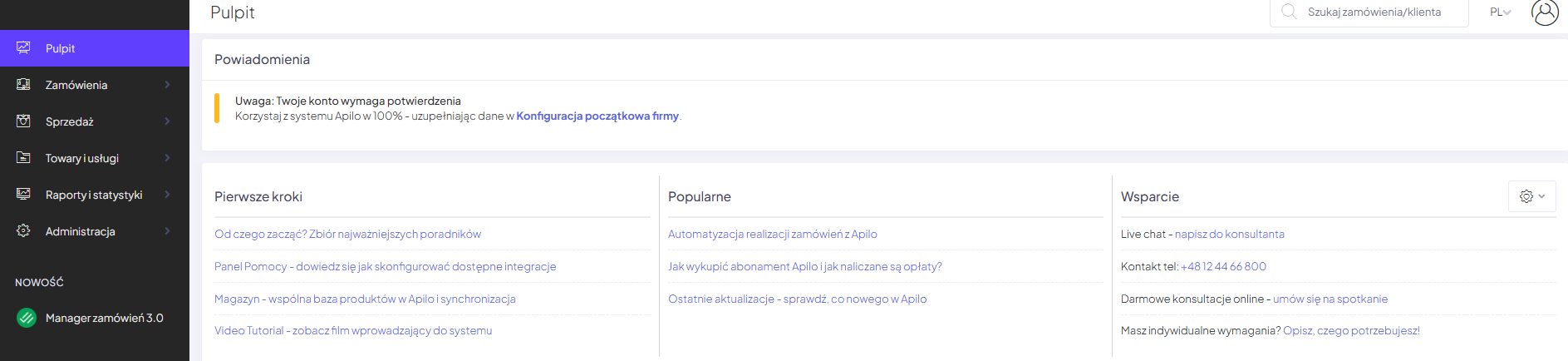Viewport: 1568px width, 361px height.
Task: Click the Administracja gear icon
Action: point(23,231)
